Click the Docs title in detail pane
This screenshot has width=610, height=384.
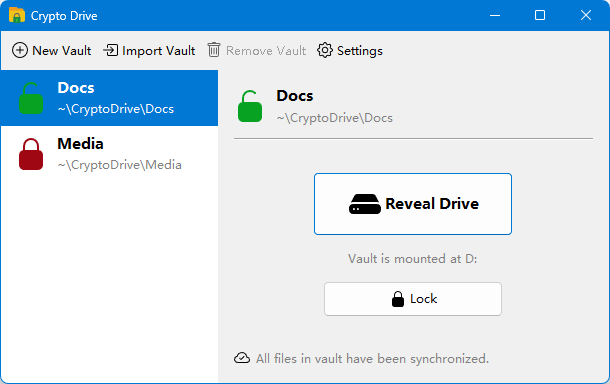(295, 96)
